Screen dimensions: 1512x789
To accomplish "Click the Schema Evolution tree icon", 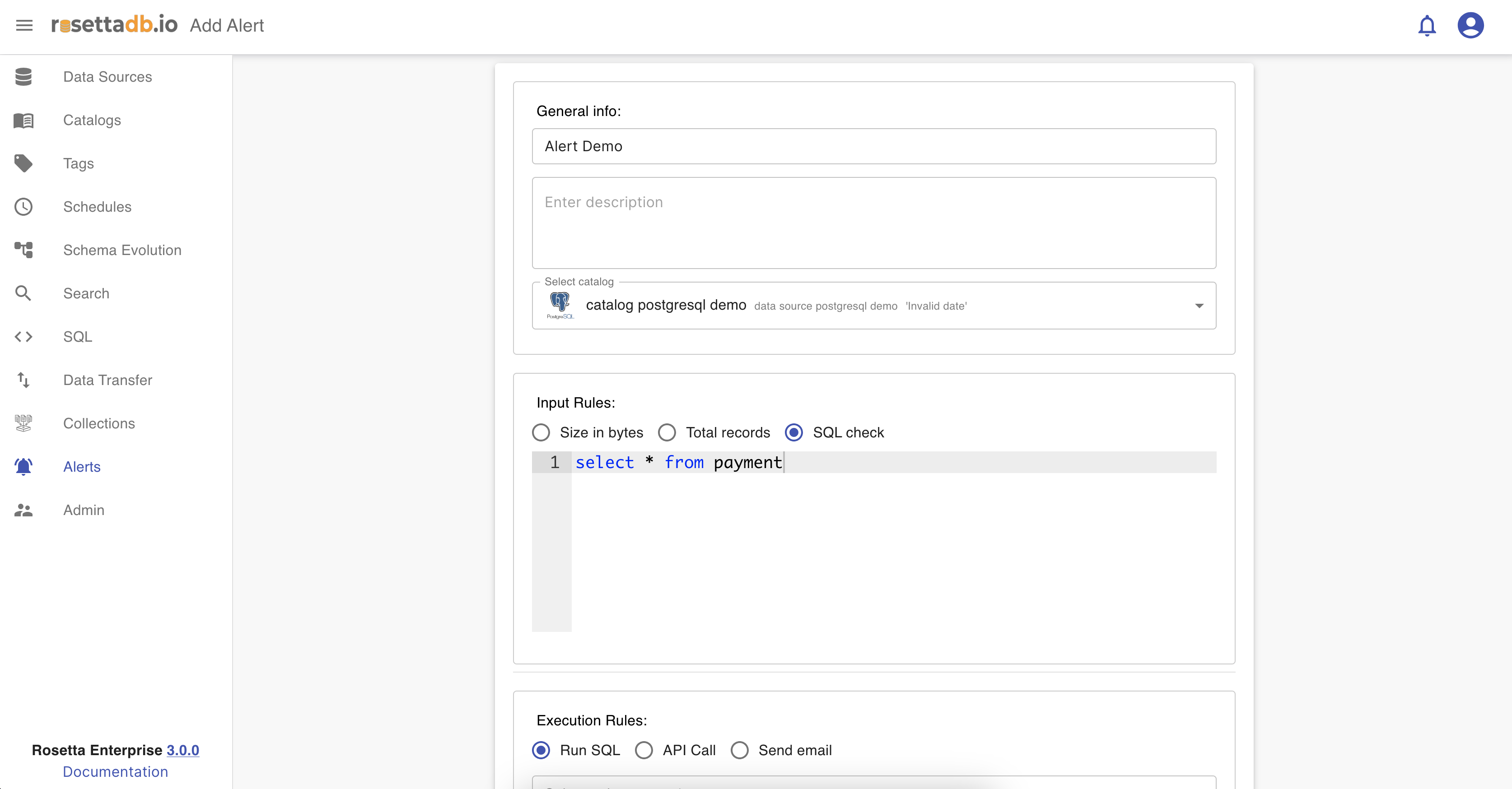I will [23, 250].
